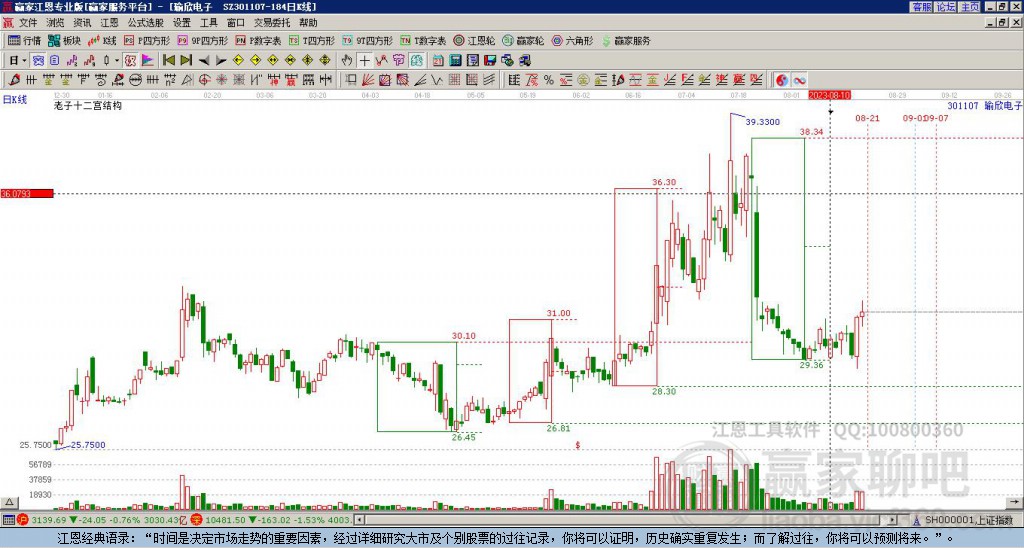1024x548 pixels.
Task: Click the horizontal scrollbar right arrow
Action: [x=893, y=520]
